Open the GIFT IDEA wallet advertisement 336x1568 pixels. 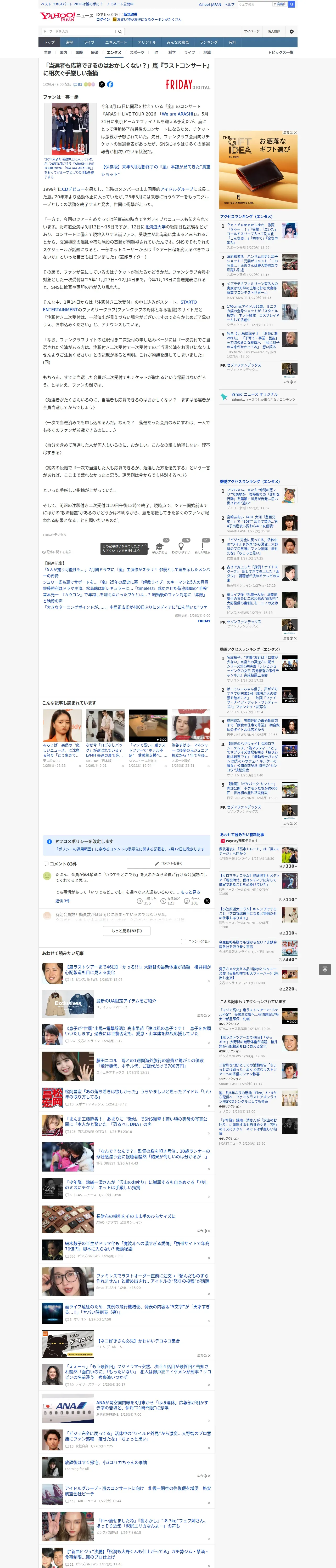tap(258, 170)
